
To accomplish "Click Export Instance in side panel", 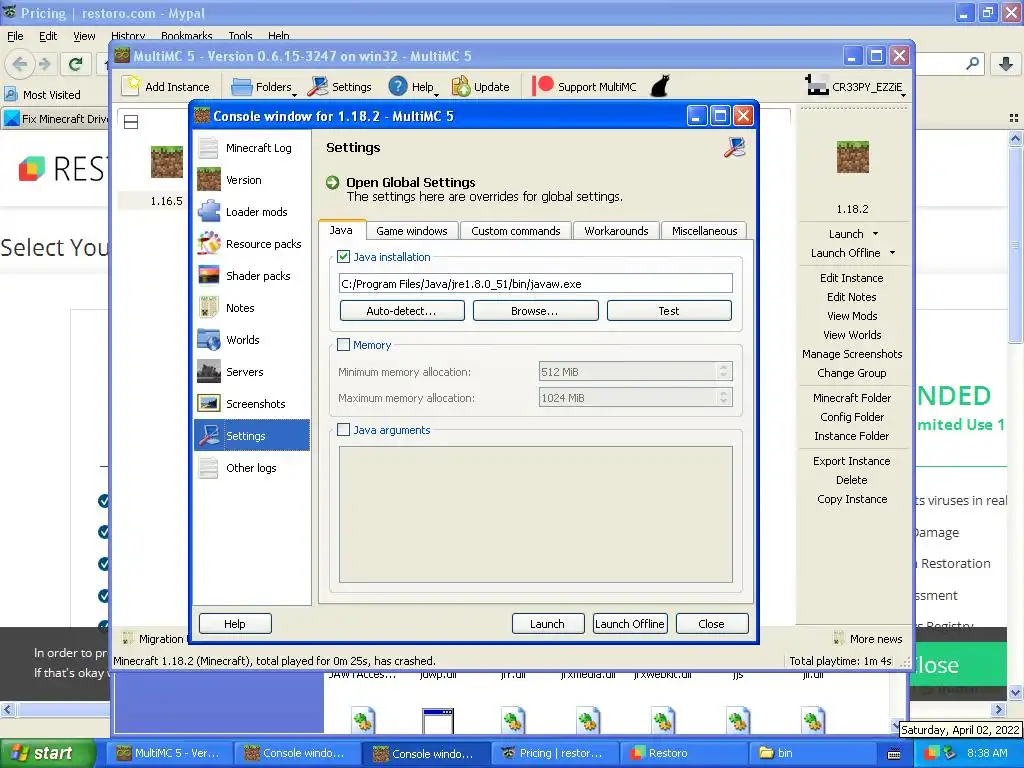I will (852, 460).
